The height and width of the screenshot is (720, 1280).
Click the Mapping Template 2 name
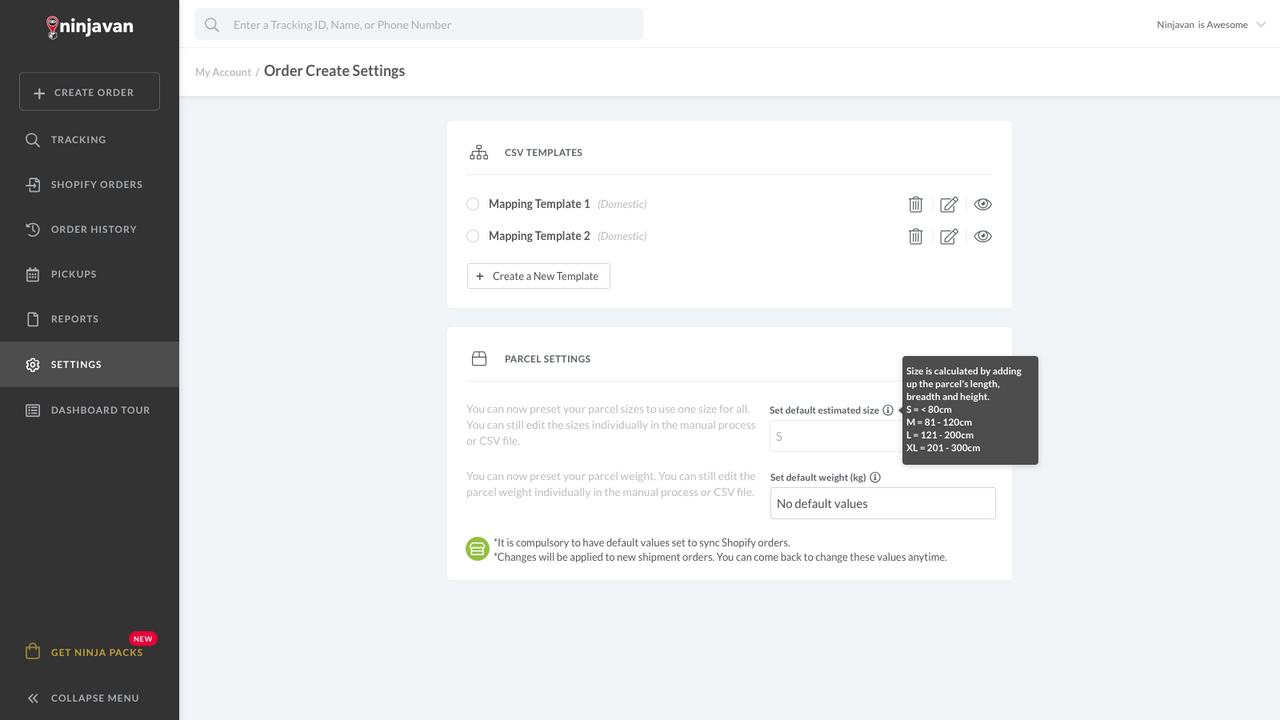pos(539,236)
